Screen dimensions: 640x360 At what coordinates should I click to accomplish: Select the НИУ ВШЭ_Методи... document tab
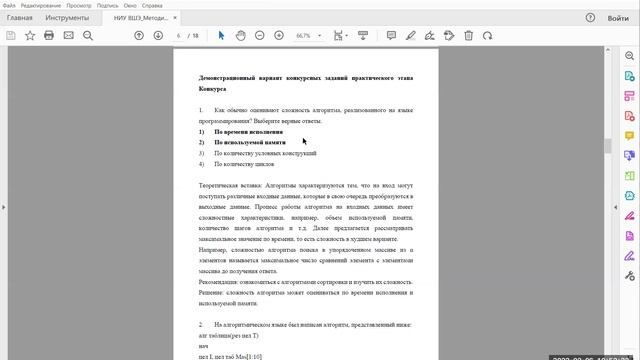tap(140, 18)
